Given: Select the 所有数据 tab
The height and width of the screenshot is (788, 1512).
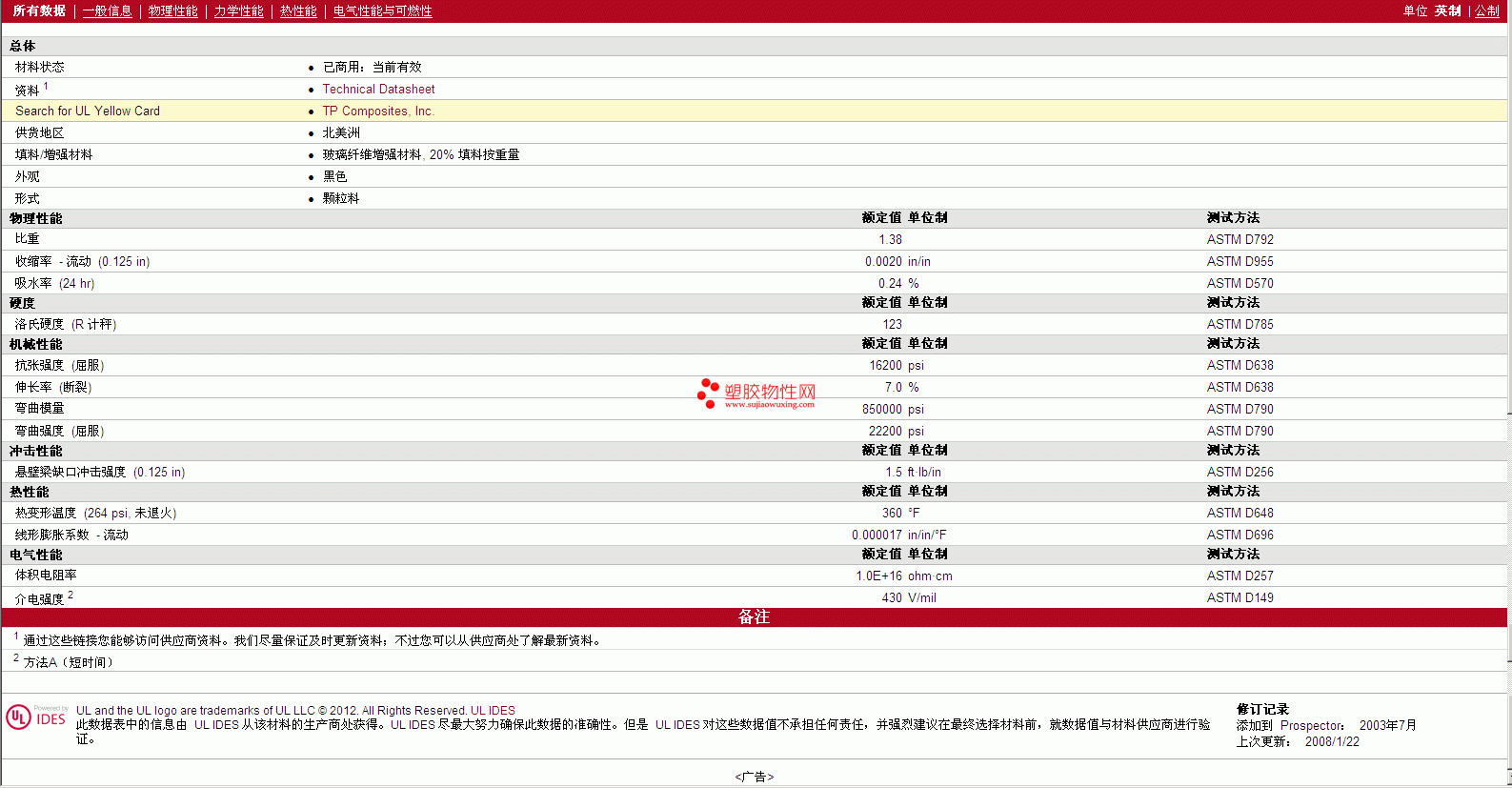Looking at the screenshot, I should pos(39,11).
